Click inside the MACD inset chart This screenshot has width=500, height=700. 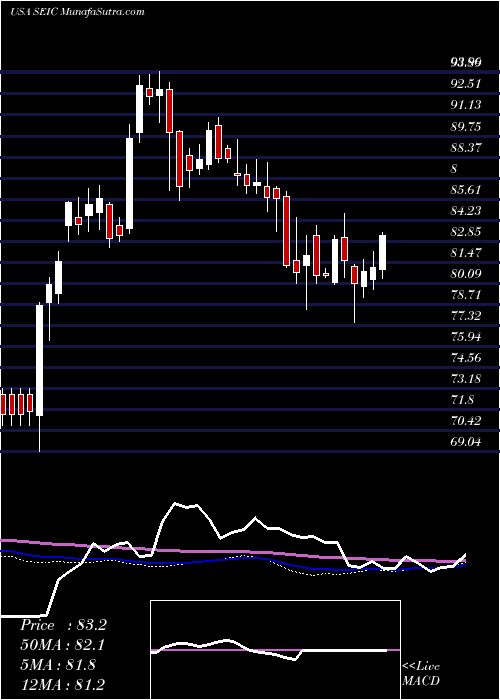(275, 650)
